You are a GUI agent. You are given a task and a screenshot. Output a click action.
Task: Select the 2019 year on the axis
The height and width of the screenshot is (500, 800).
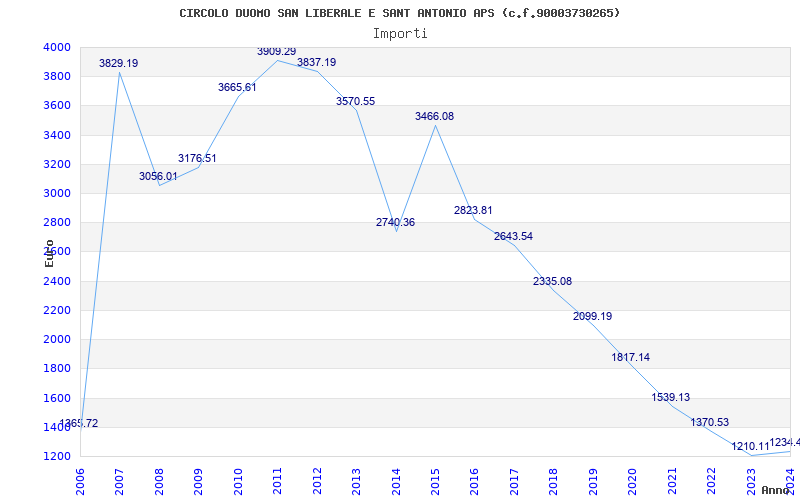coord(593,482)
